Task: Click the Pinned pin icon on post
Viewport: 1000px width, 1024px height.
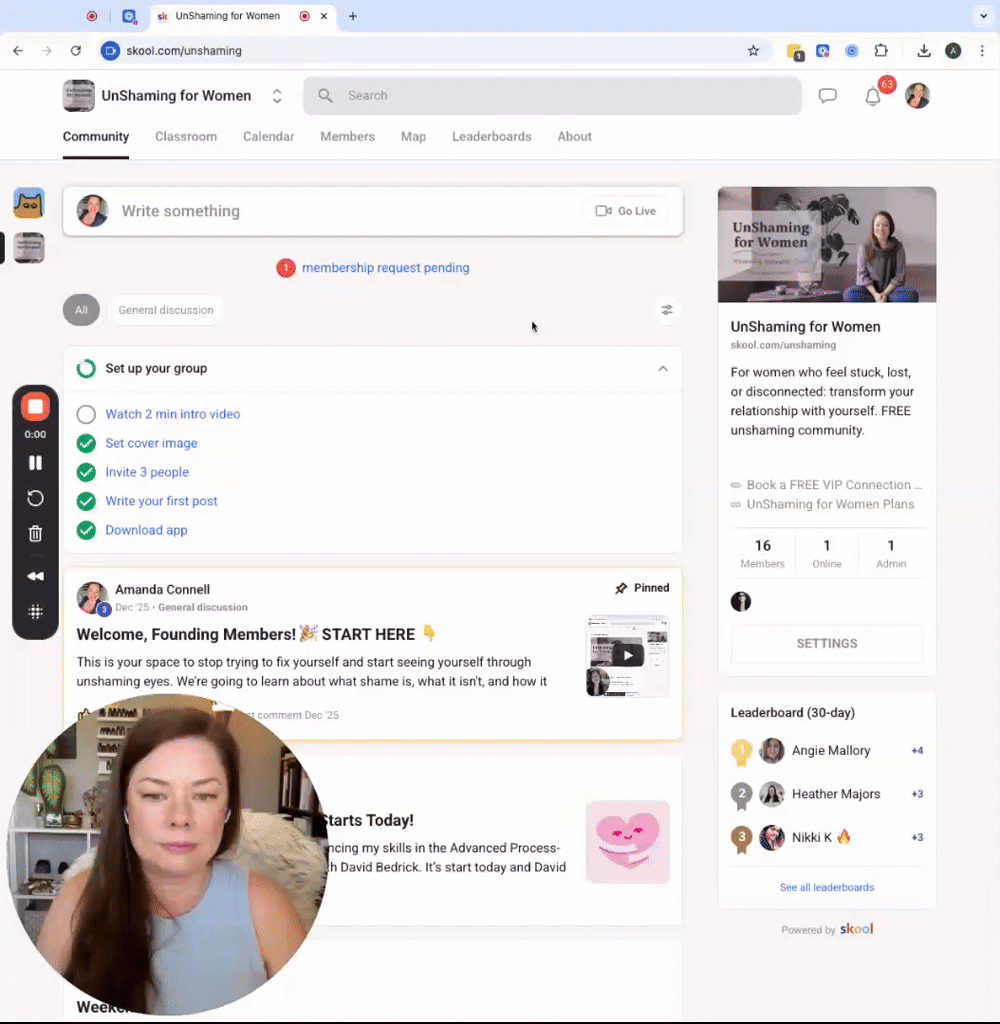Action: tap(621, 588)
